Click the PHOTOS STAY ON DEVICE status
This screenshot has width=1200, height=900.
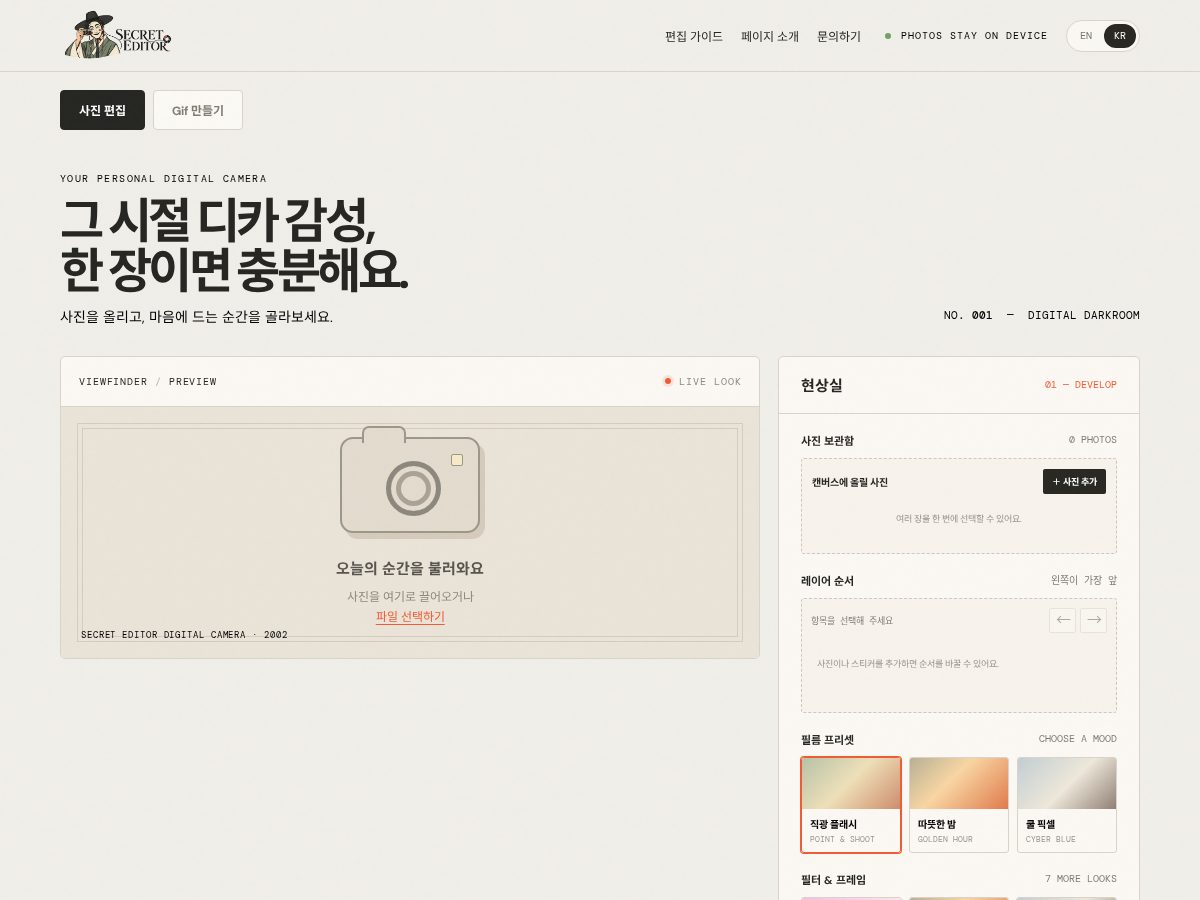(966, 36)
